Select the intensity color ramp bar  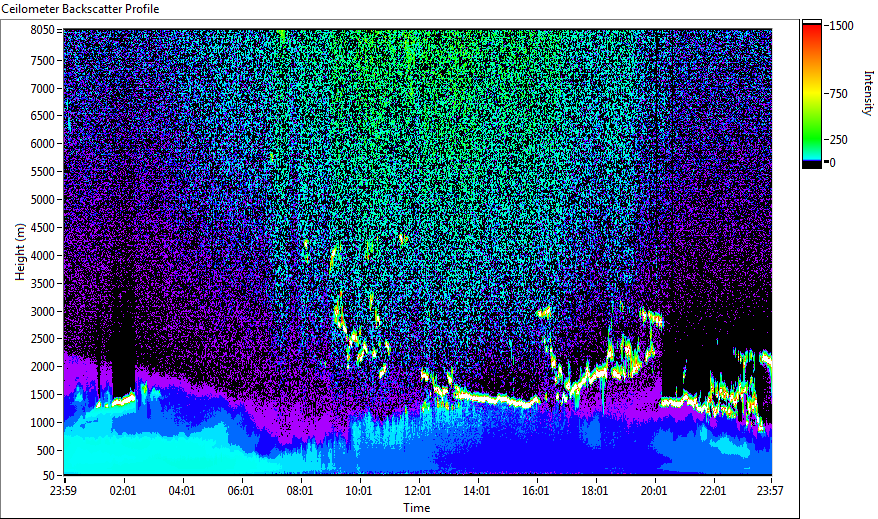811,94
